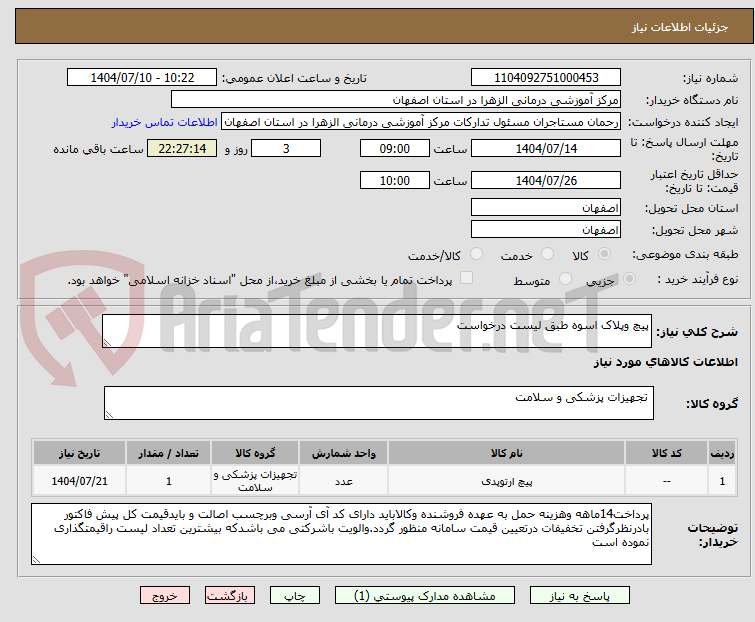The image size is (755, 622).
Task: Click the تاریخ نیاز column header
Action: (x=79, y=453)
